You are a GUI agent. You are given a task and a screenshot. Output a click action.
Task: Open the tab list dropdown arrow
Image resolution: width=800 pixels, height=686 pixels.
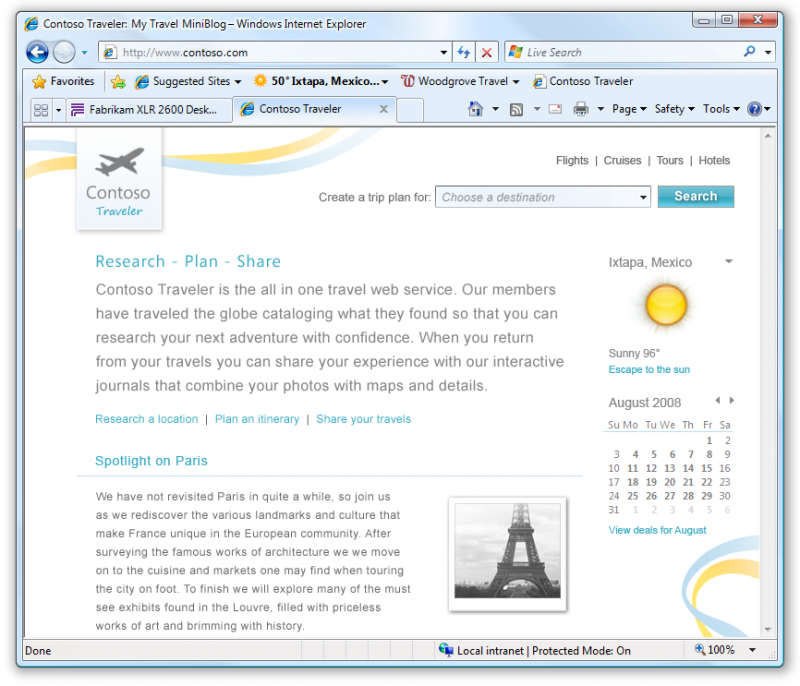tap(59, 110)
